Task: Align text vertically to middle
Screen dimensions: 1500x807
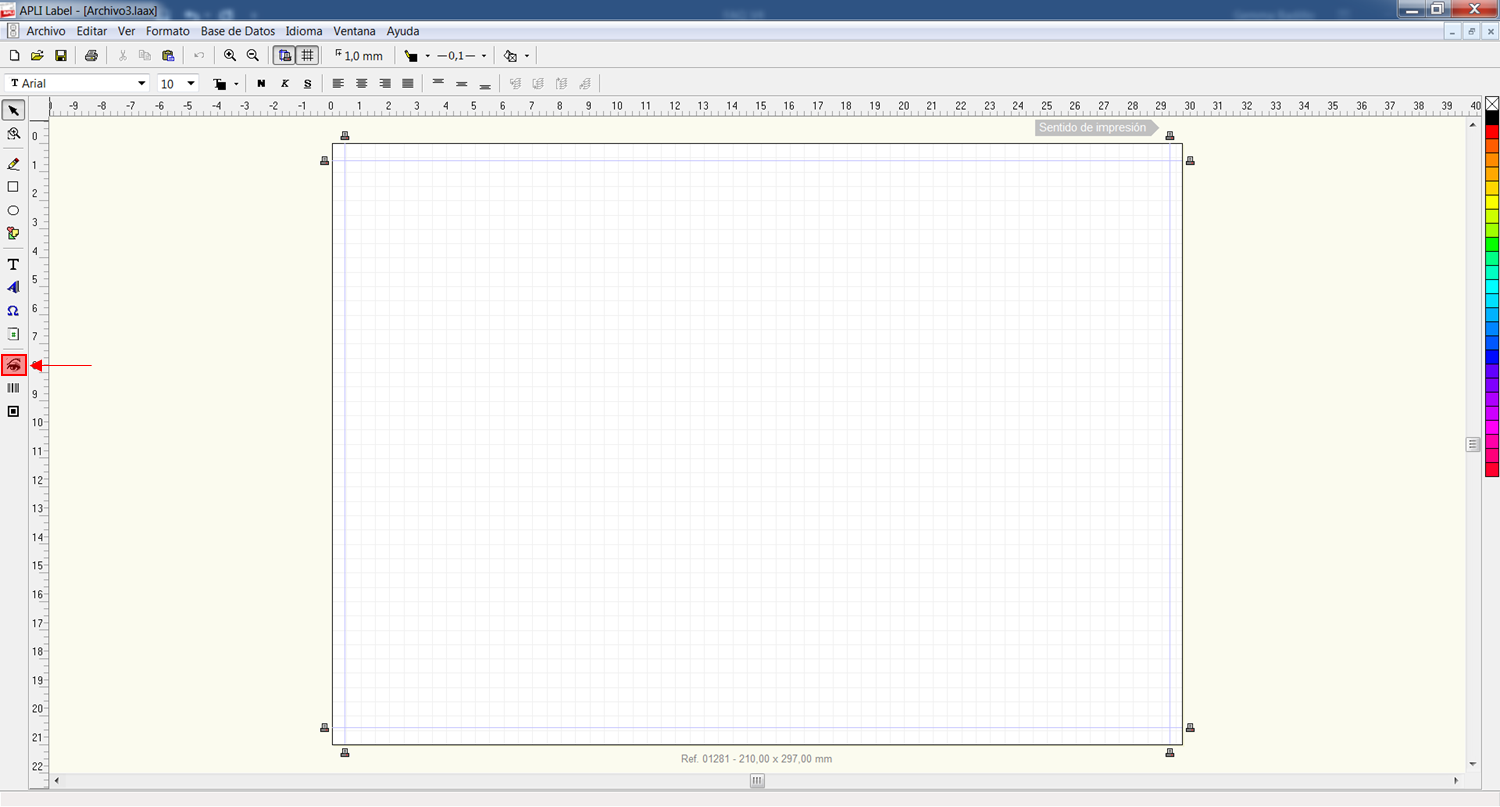Action: point(461,83)
